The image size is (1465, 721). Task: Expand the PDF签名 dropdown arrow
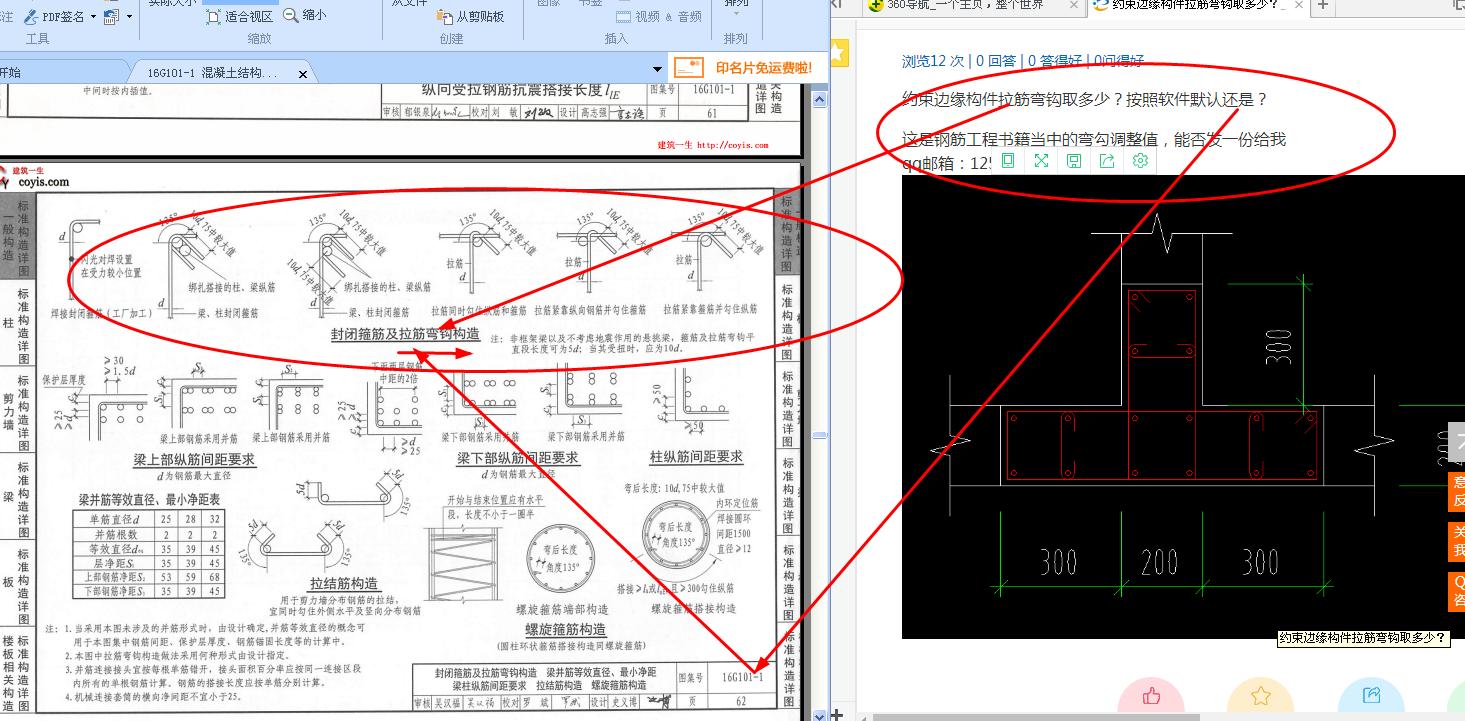coord(93,17)
